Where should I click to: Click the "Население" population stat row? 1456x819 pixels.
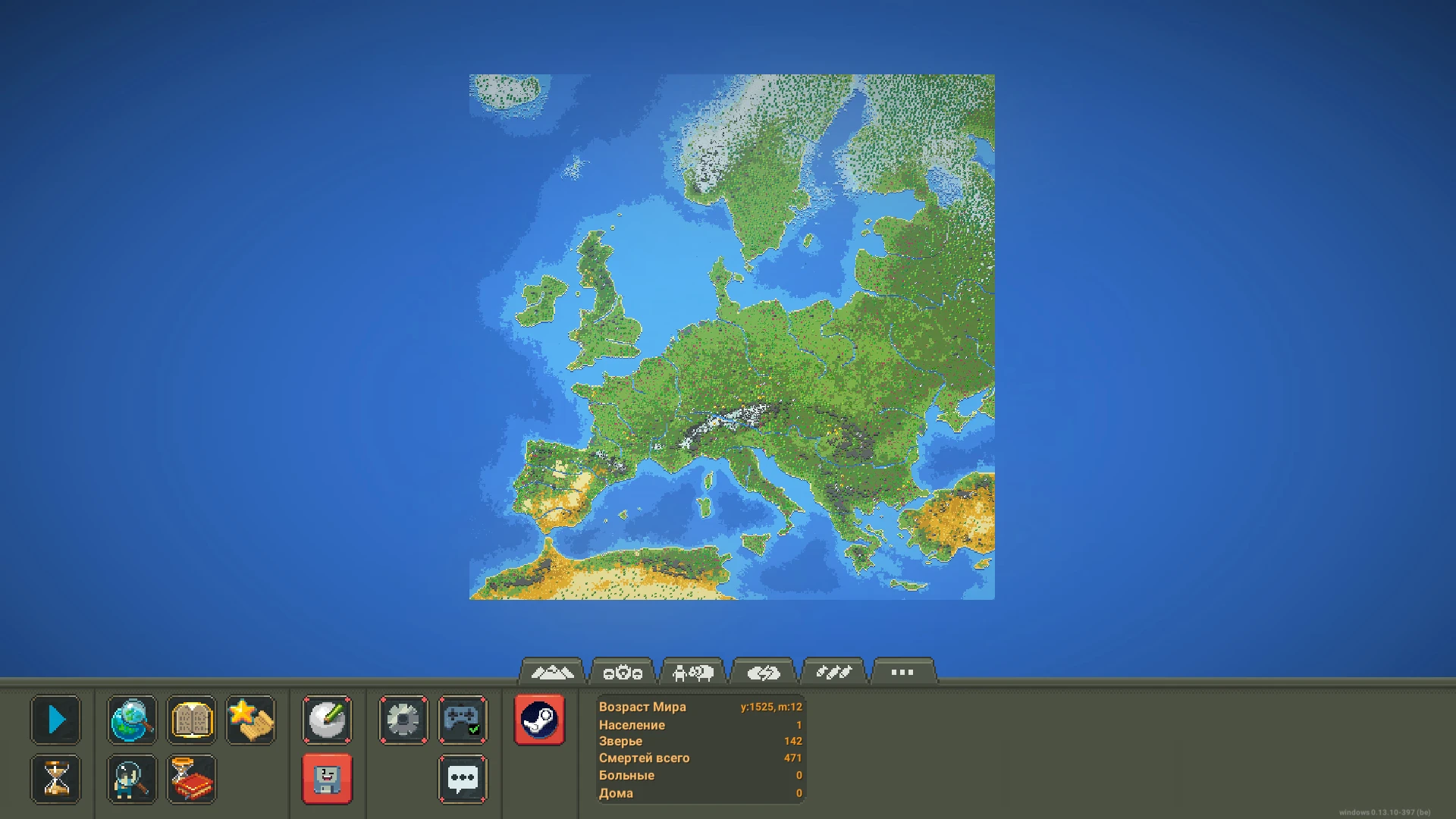click(632, 724)
